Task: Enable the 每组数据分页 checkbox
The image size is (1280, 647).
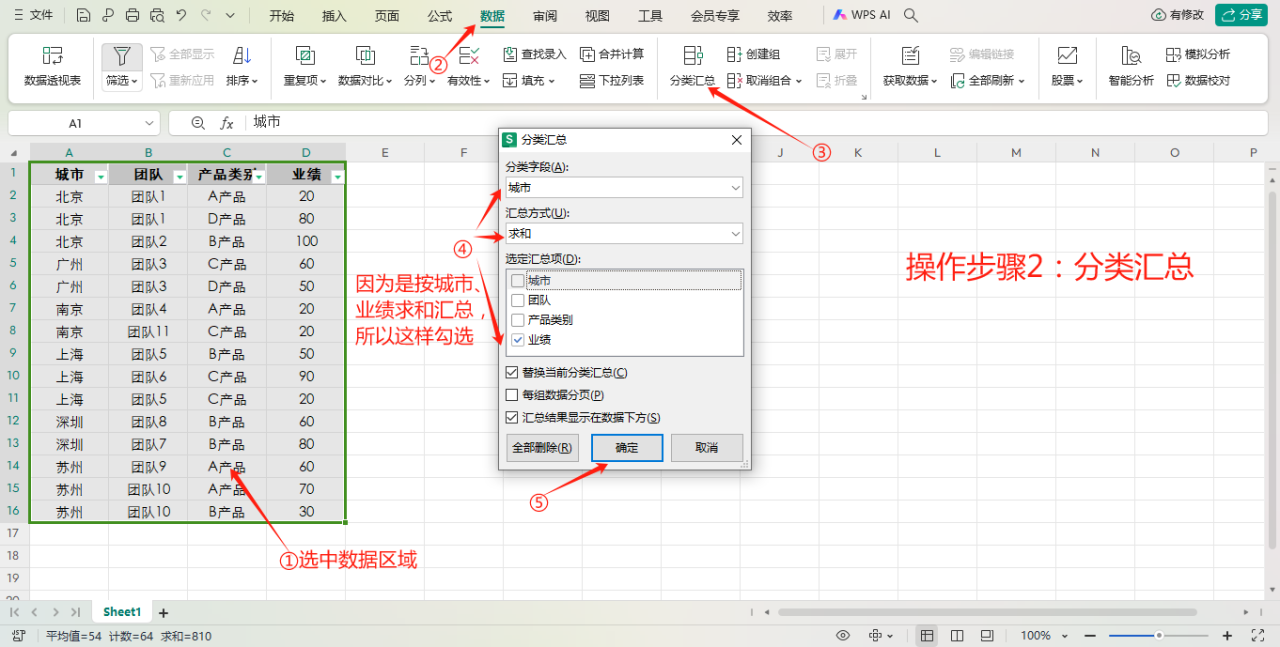Action: 512,395
